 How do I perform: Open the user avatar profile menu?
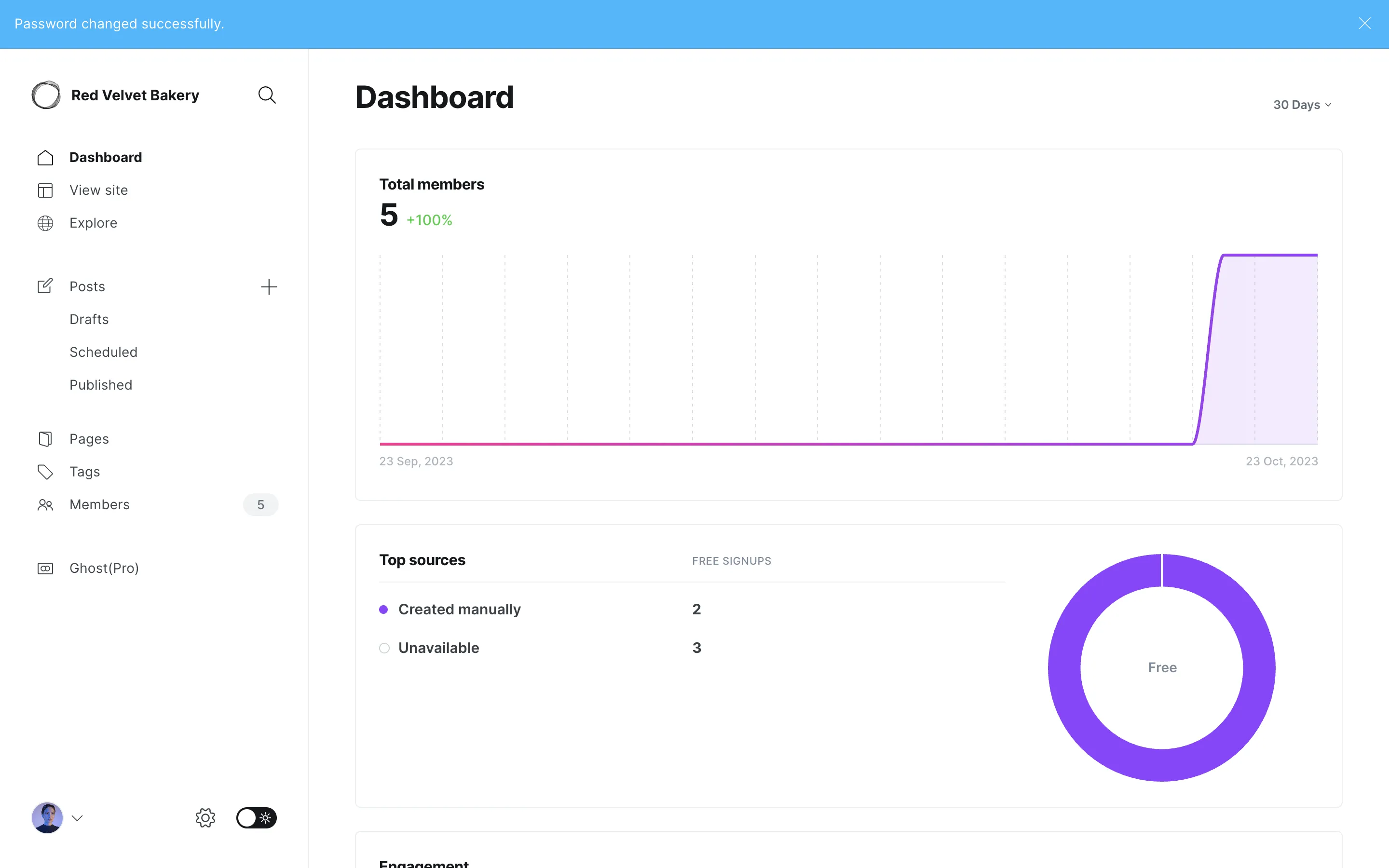click(x=47, y=817)
